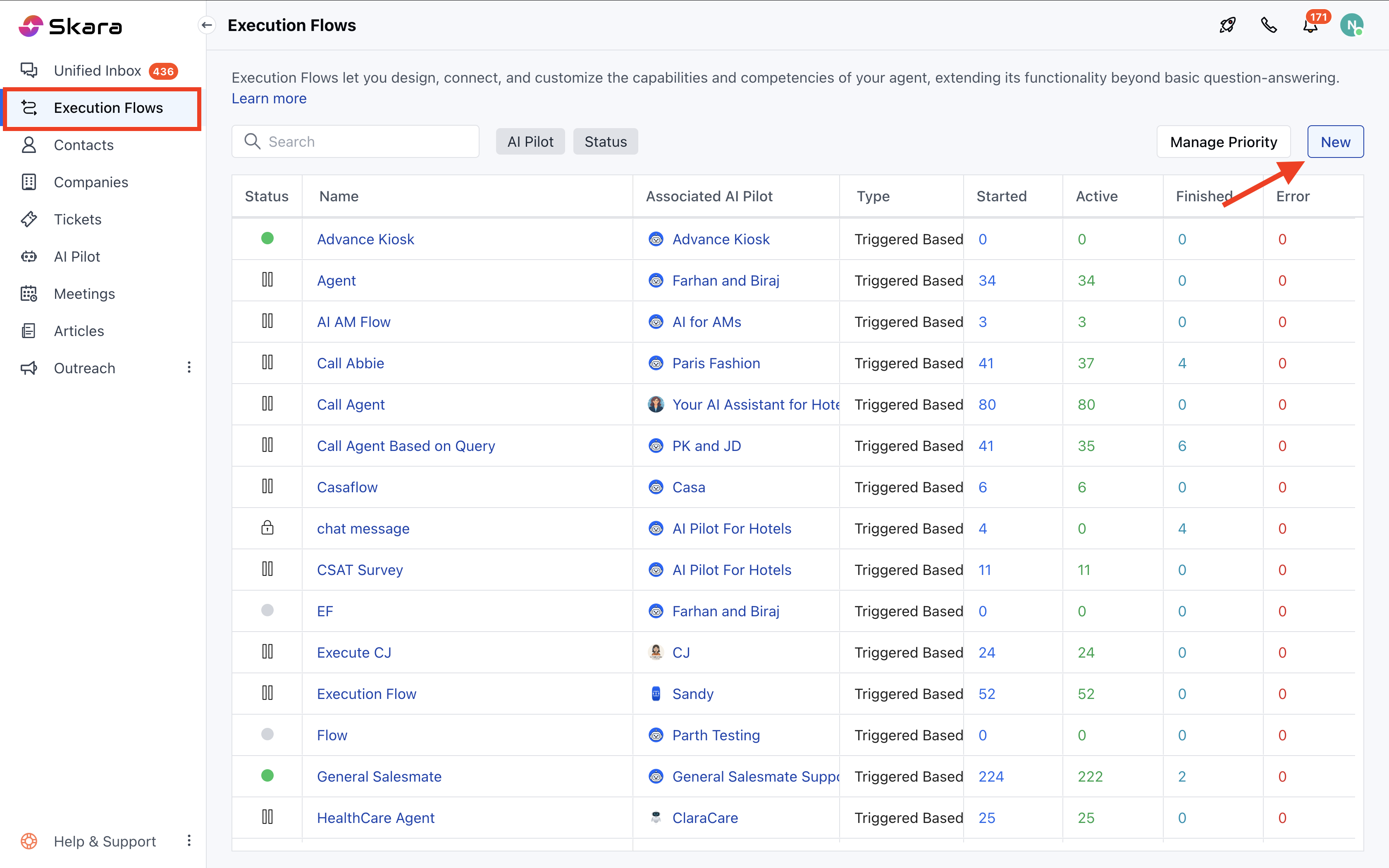Click the Advance Kiosk pilot avatar icon

[x=656, y=239]
